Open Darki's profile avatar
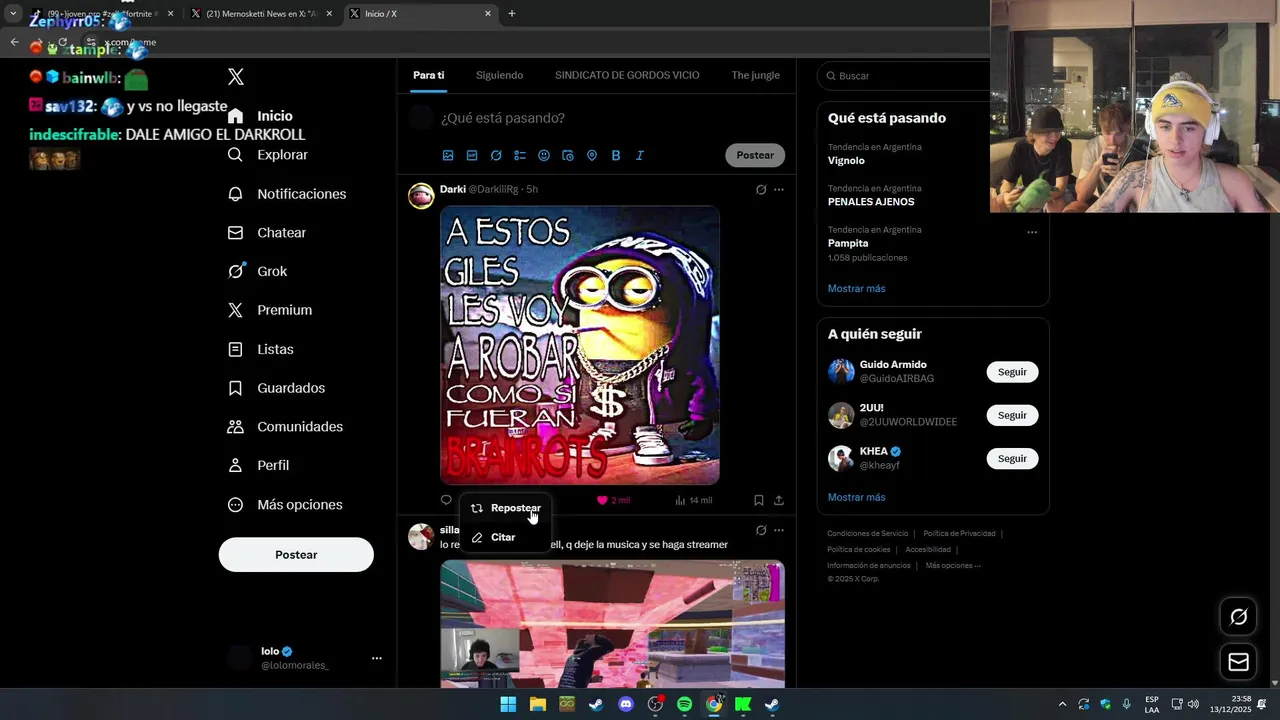This screenshot has width=1280, height=720. 421,195
